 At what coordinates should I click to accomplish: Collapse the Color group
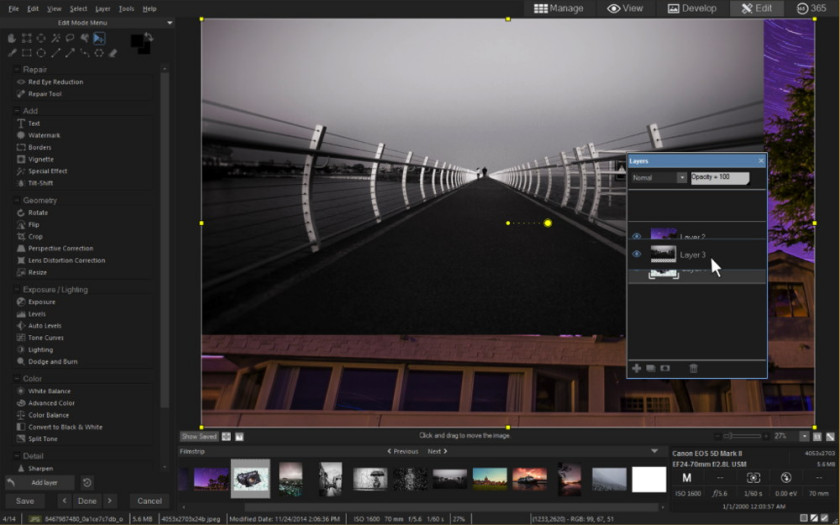tap(17, 379)
